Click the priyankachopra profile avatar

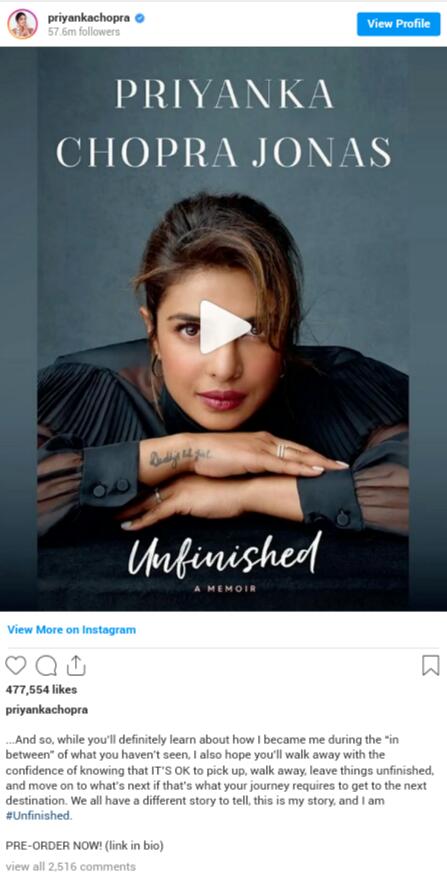coord(22,24)
